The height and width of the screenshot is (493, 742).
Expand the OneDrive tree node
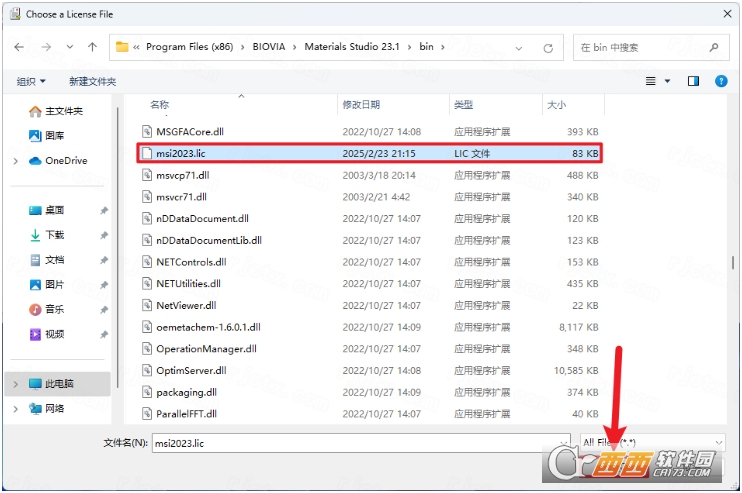coord(16,161)
